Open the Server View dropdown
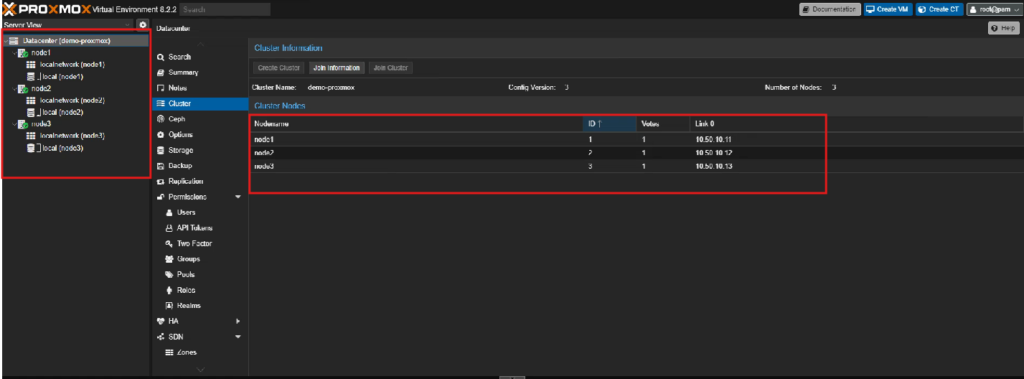The height and width of the screenshot is (379, 1024). 127,25
